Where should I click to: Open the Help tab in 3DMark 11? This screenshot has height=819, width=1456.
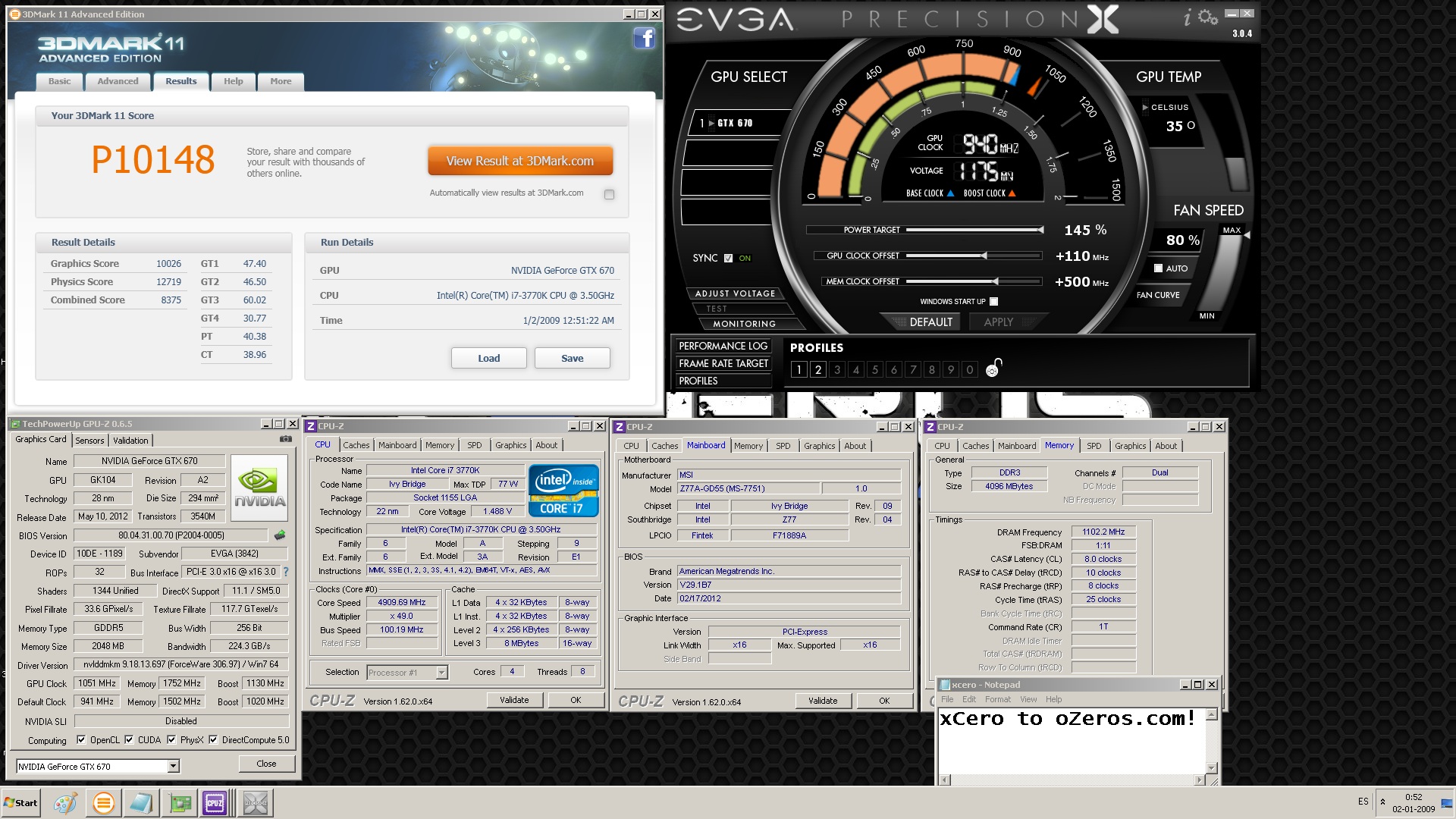233,81
